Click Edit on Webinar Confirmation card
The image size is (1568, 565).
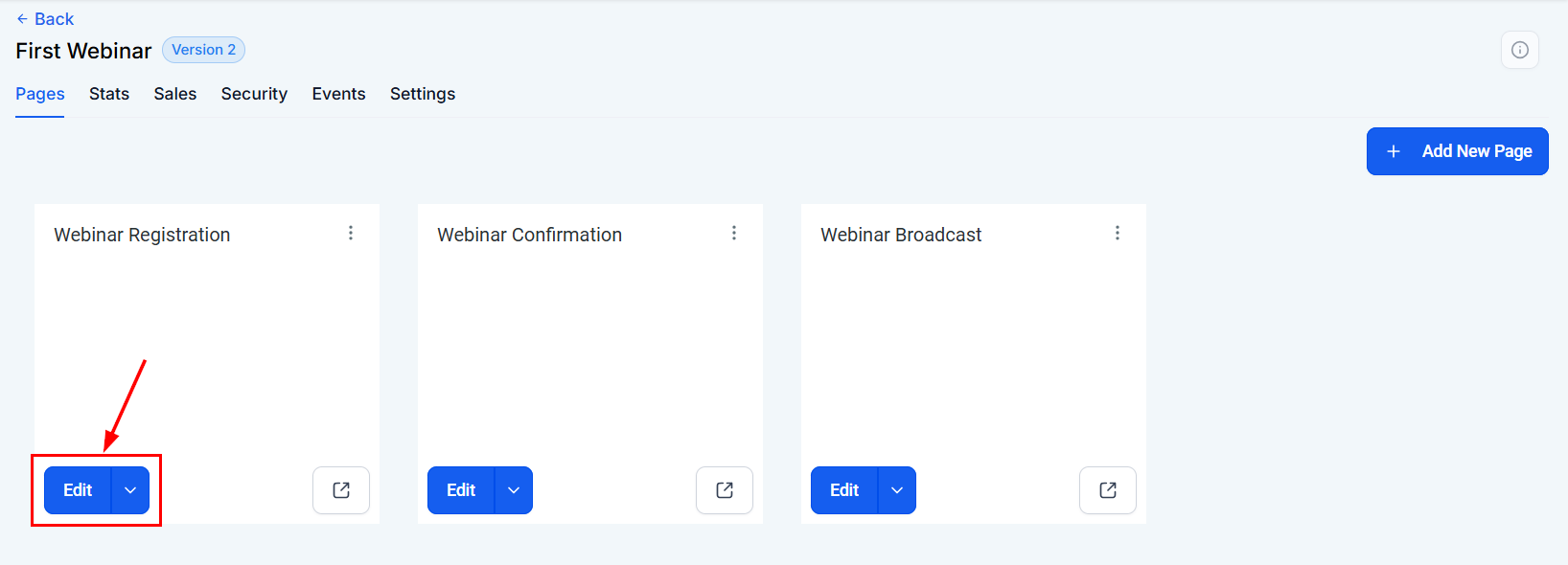(x=461, y=490)
